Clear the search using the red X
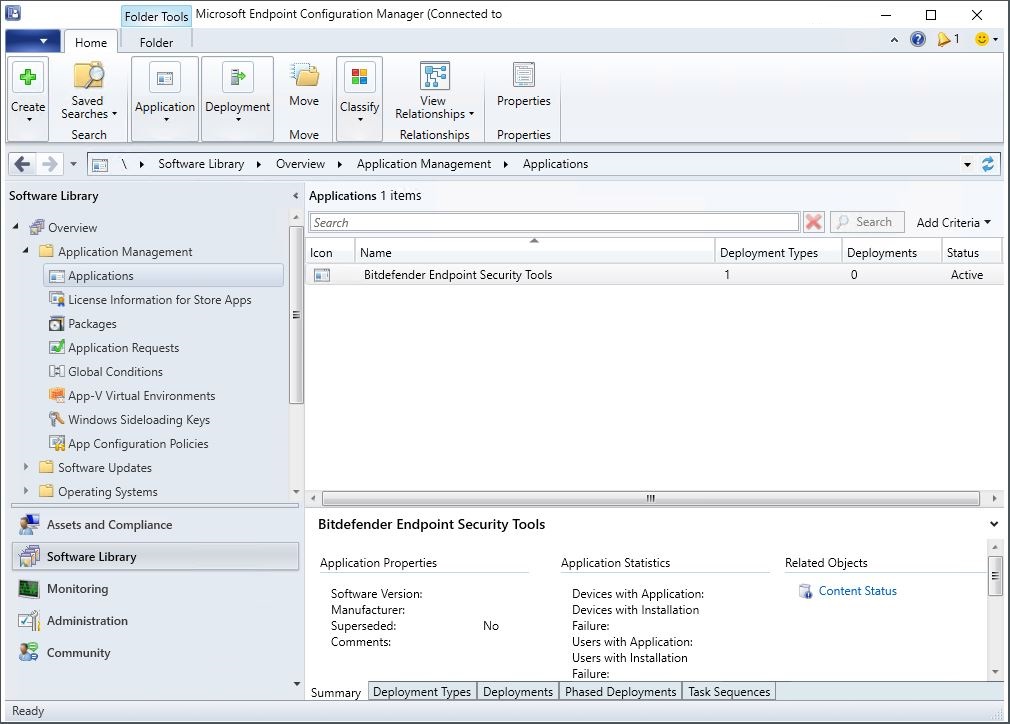 (x=814, y=221)
